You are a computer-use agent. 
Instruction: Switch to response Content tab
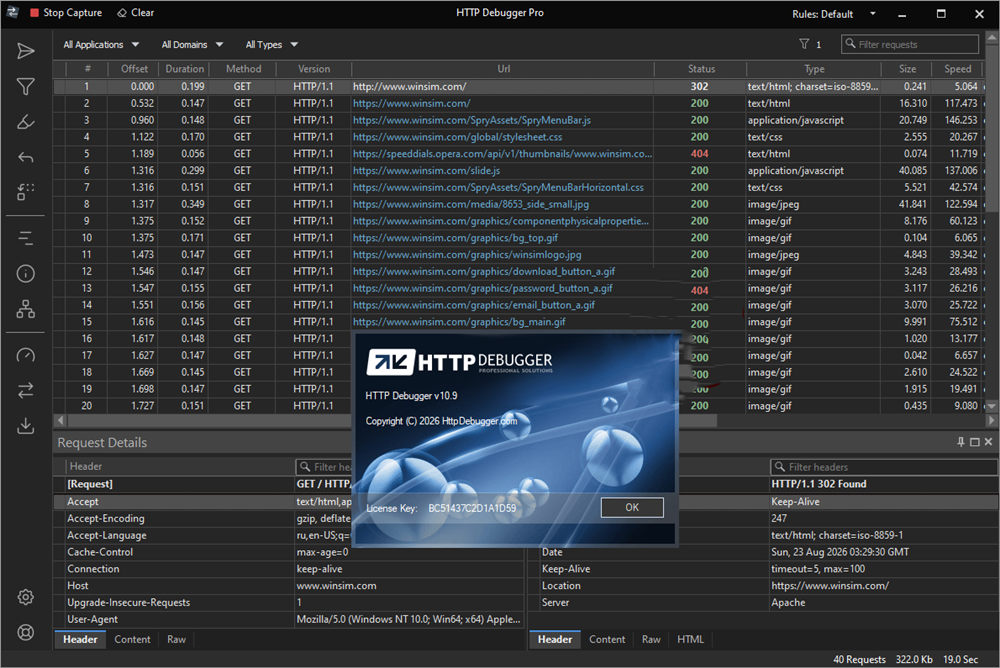(x=607, y=639)
